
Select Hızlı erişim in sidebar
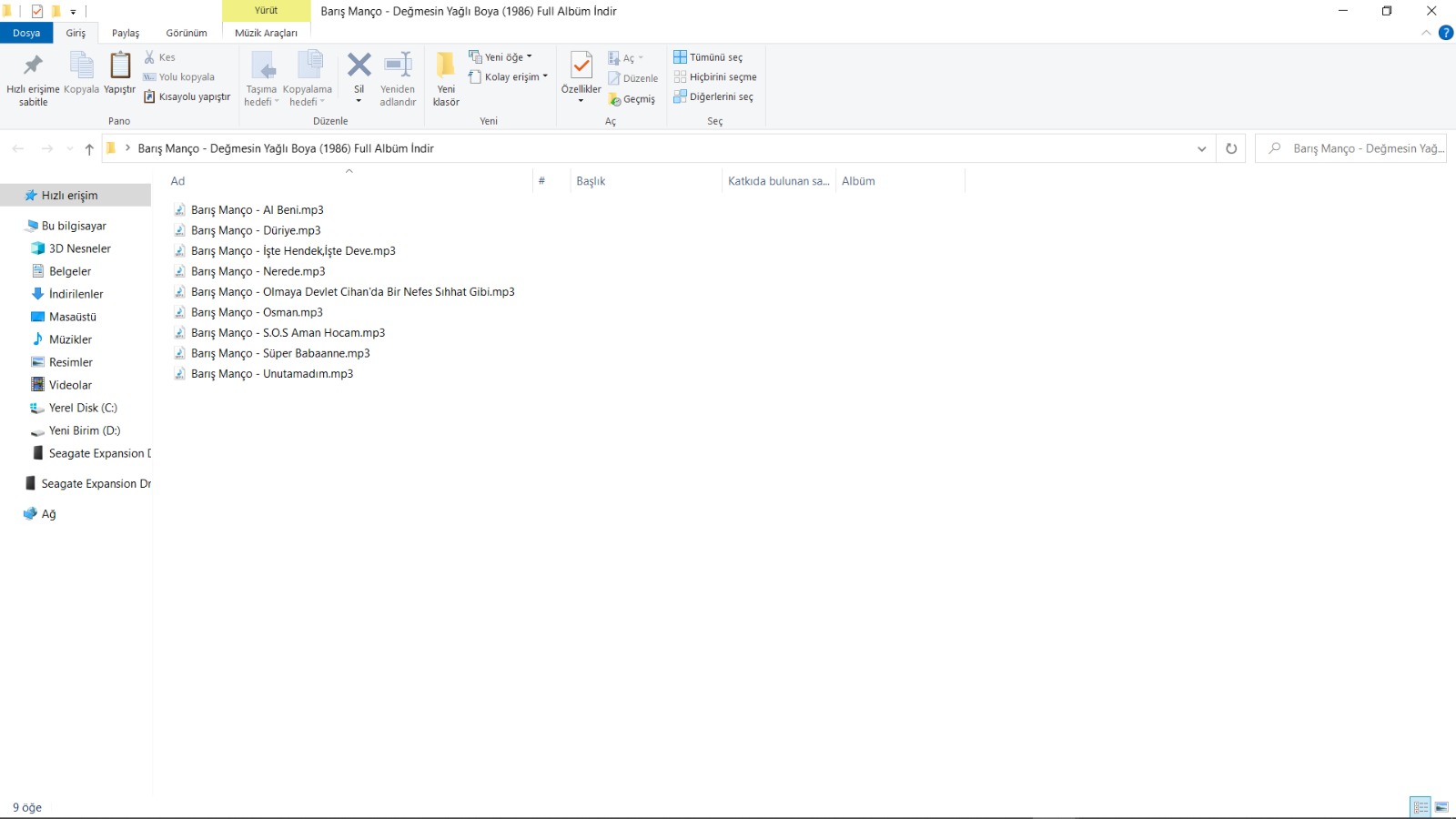[76, 196]
